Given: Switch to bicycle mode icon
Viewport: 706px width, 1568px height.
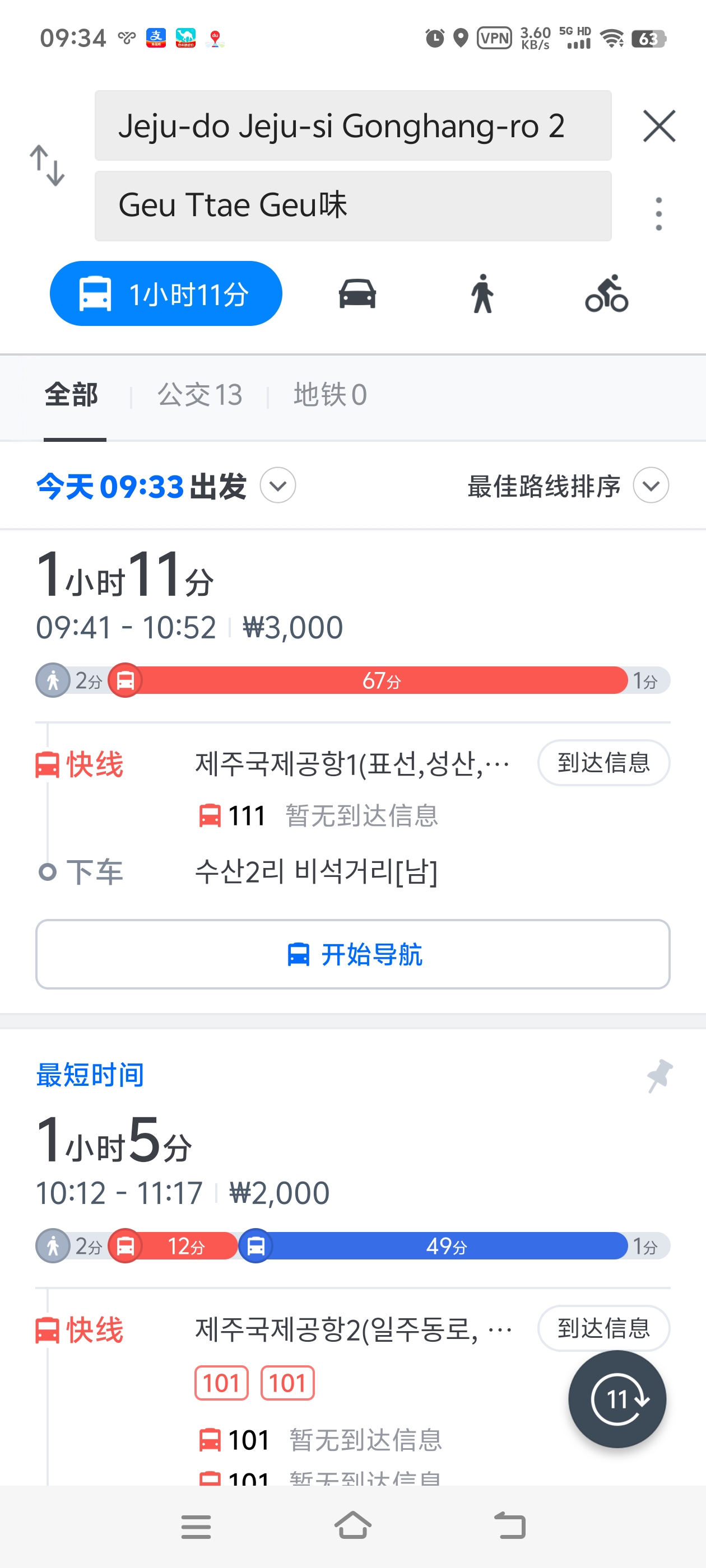Looking at the screenshot, I should tap(606, 294).
